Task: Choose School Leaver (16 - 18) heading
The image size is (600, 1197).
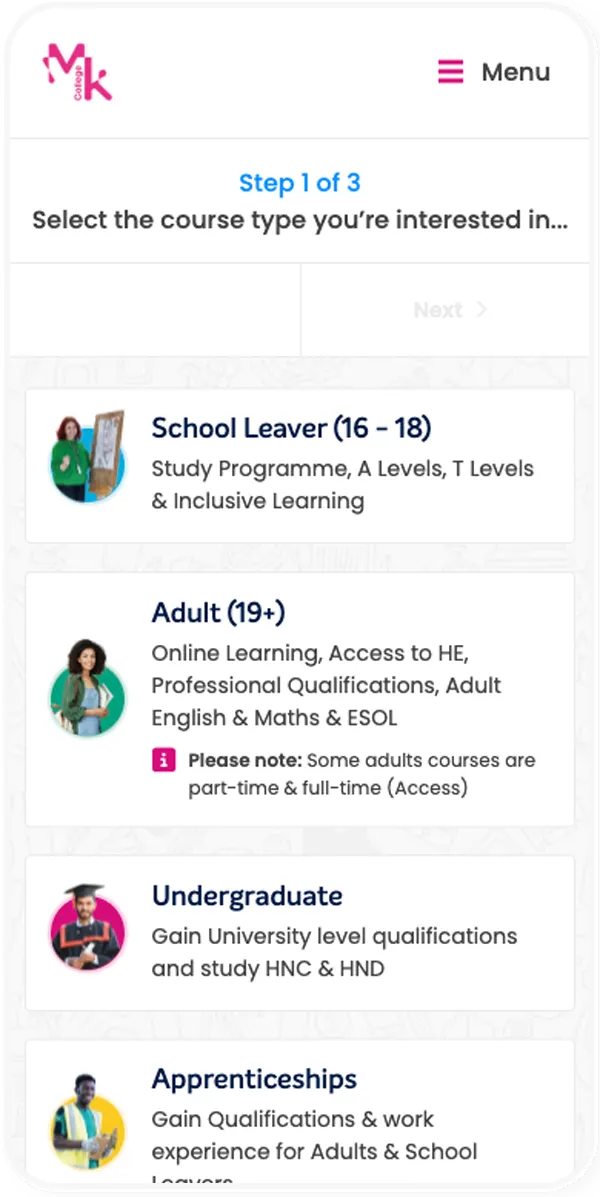Action: (291, 428)
